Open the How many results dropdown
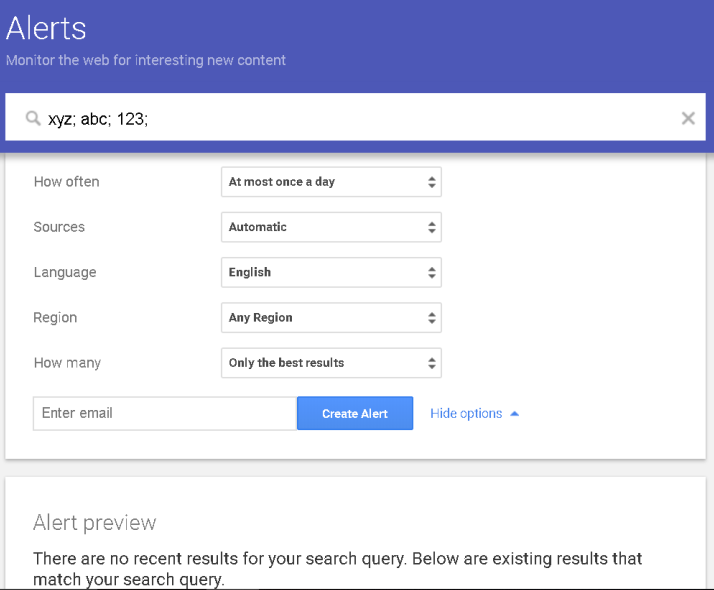 point(331,363)
